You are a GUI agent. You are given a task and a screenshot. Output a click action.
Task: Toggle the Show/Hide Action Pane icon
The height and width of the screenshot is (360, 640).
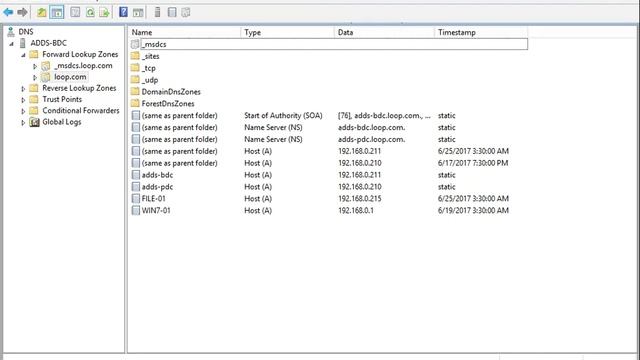tap(138, 12)
